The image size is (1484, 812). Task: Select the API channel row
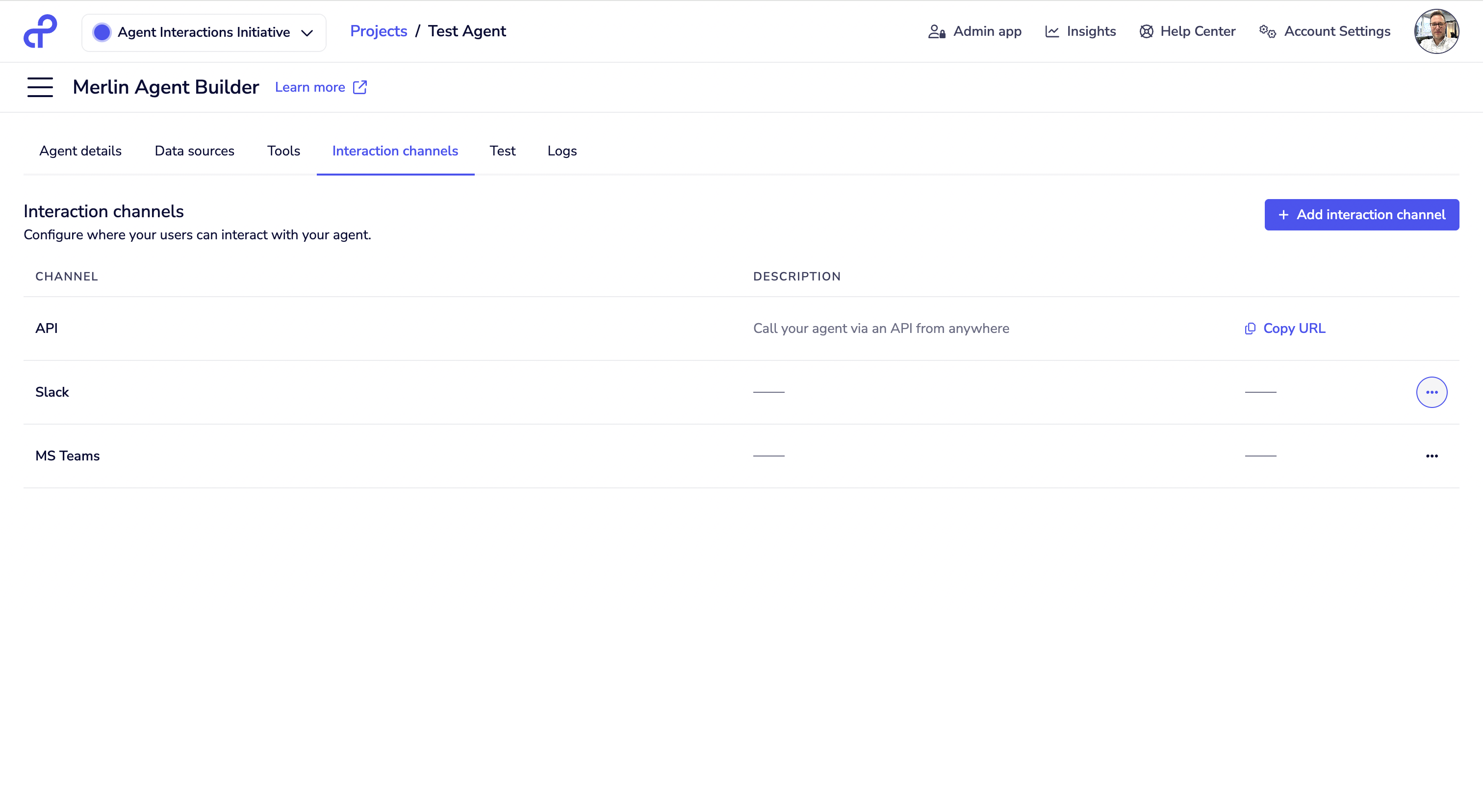click(x=47, y=328)
